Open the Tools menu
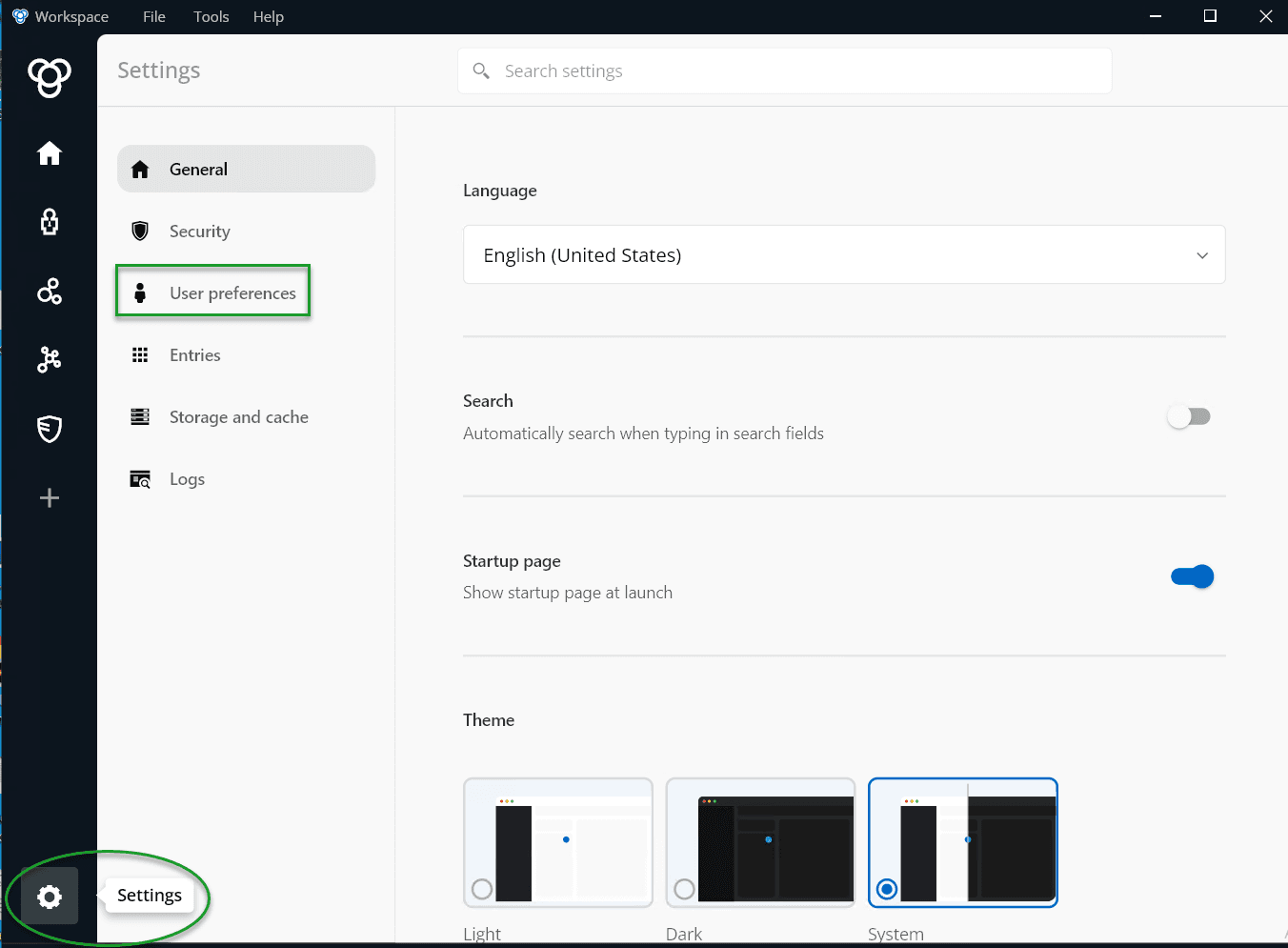 coord(211,16)
